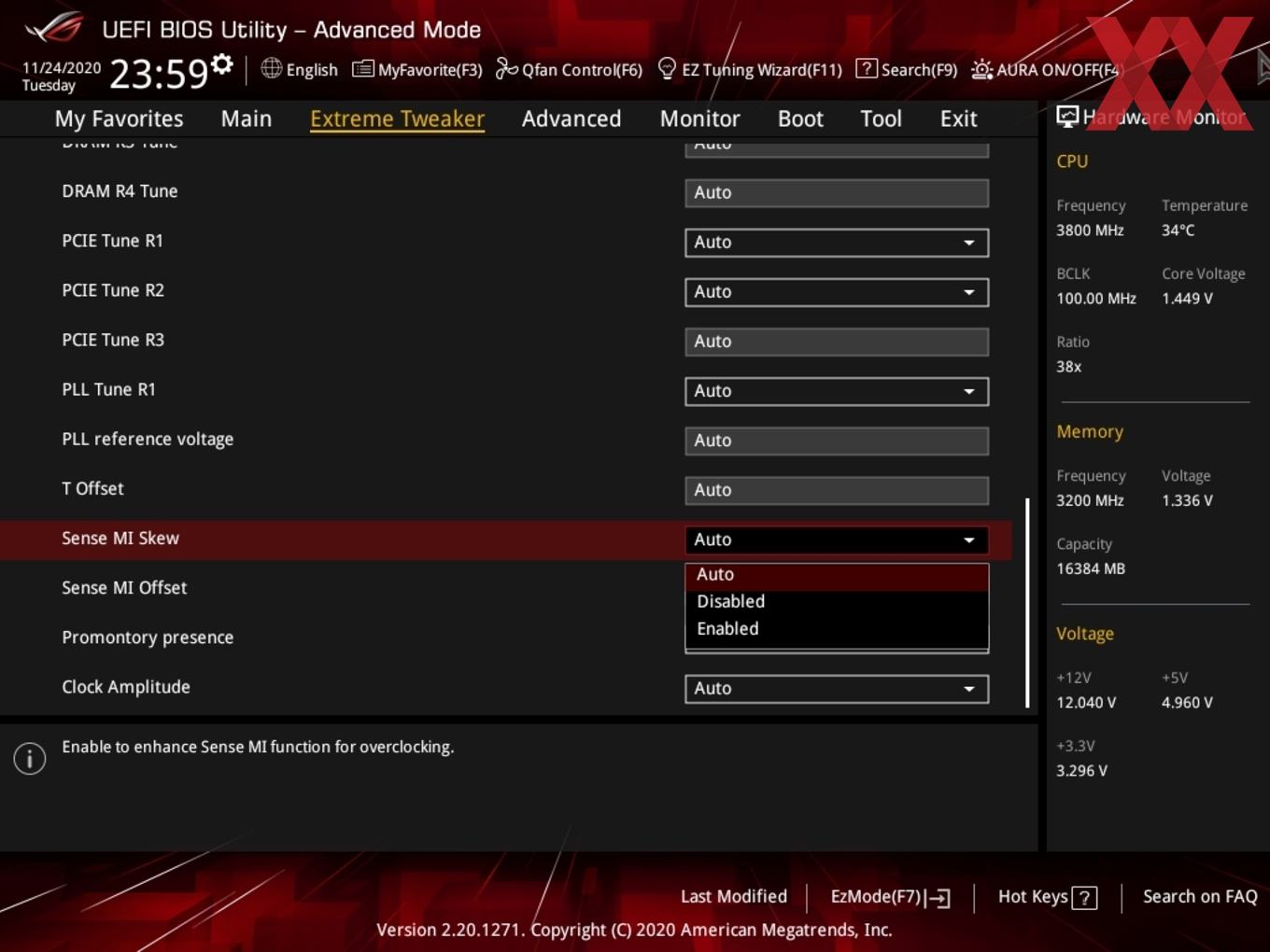The width and height of the screenshot is (1270, 952).
Task: Click Memory capacity 16384 MB value
Action: click(1091, 568)
